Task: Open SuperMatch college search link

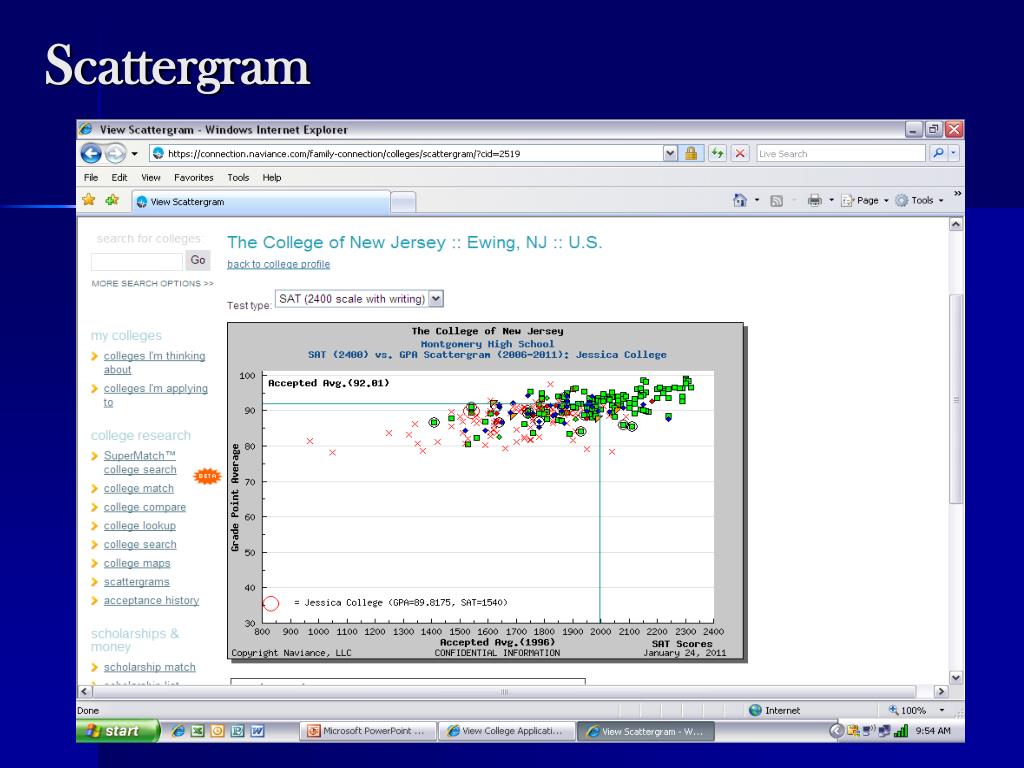Action: [x=140, y=462]
